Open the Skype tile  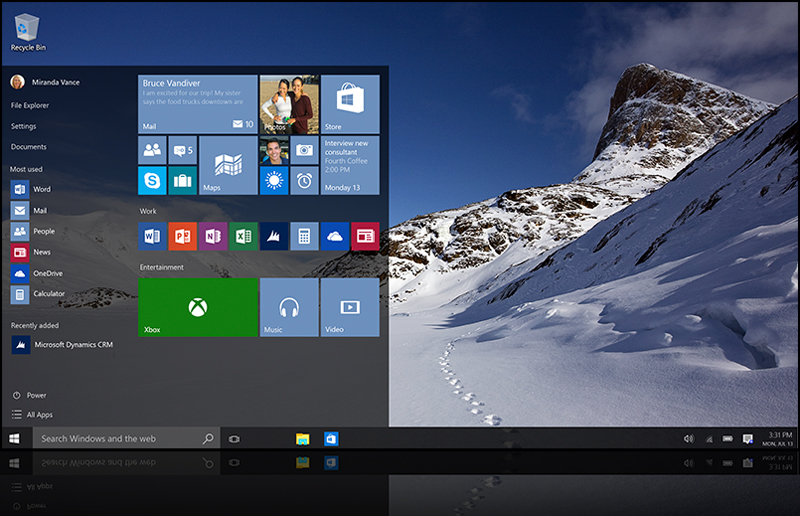pyautogui.click(x=152, y=181)
